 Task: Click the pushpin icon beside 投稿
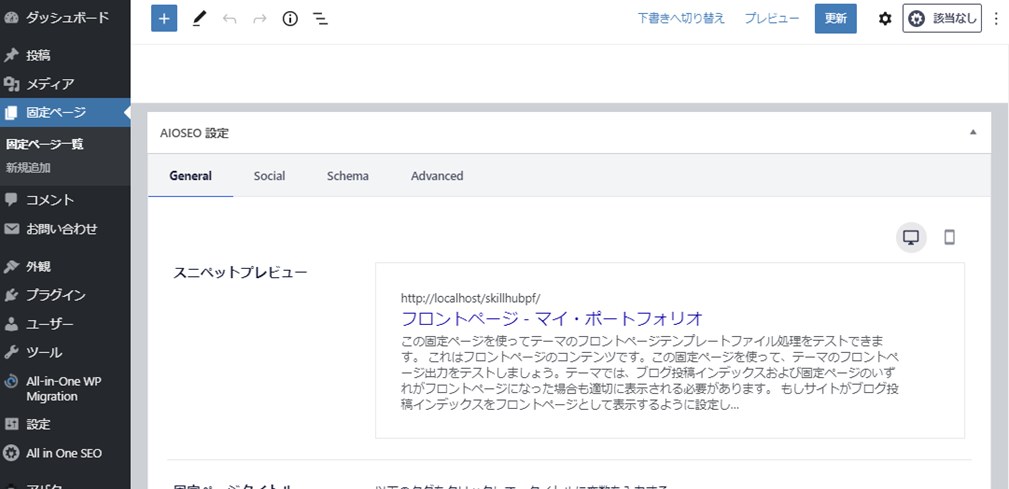11,55
